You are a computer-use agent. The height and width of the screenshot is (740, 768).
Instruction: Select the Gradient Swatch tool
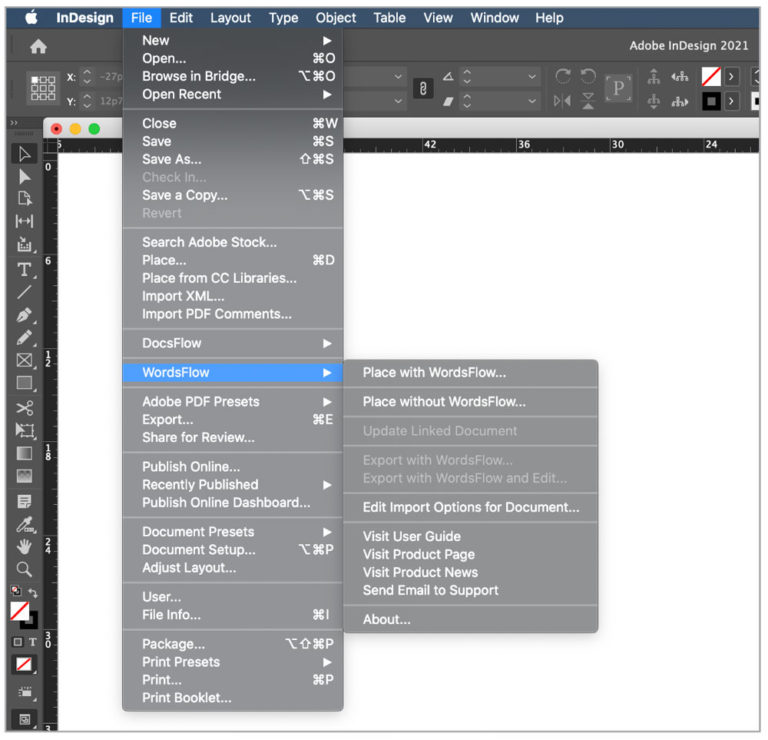pyautogui.click(x=24, y=454)
